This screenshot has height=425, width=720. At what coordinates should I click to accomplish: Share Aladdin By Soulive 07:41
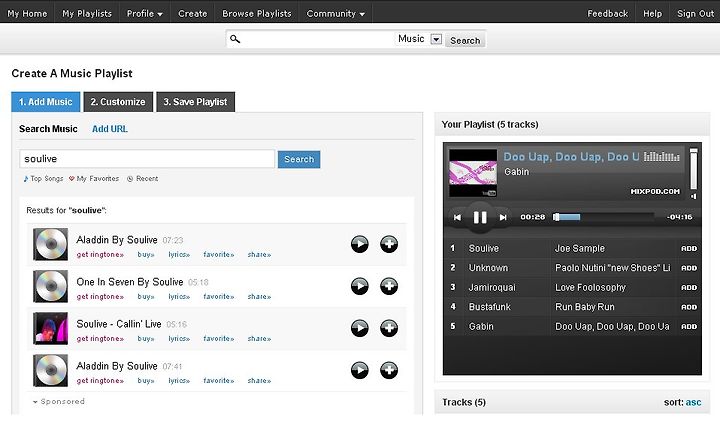click(x=259, y=381)
